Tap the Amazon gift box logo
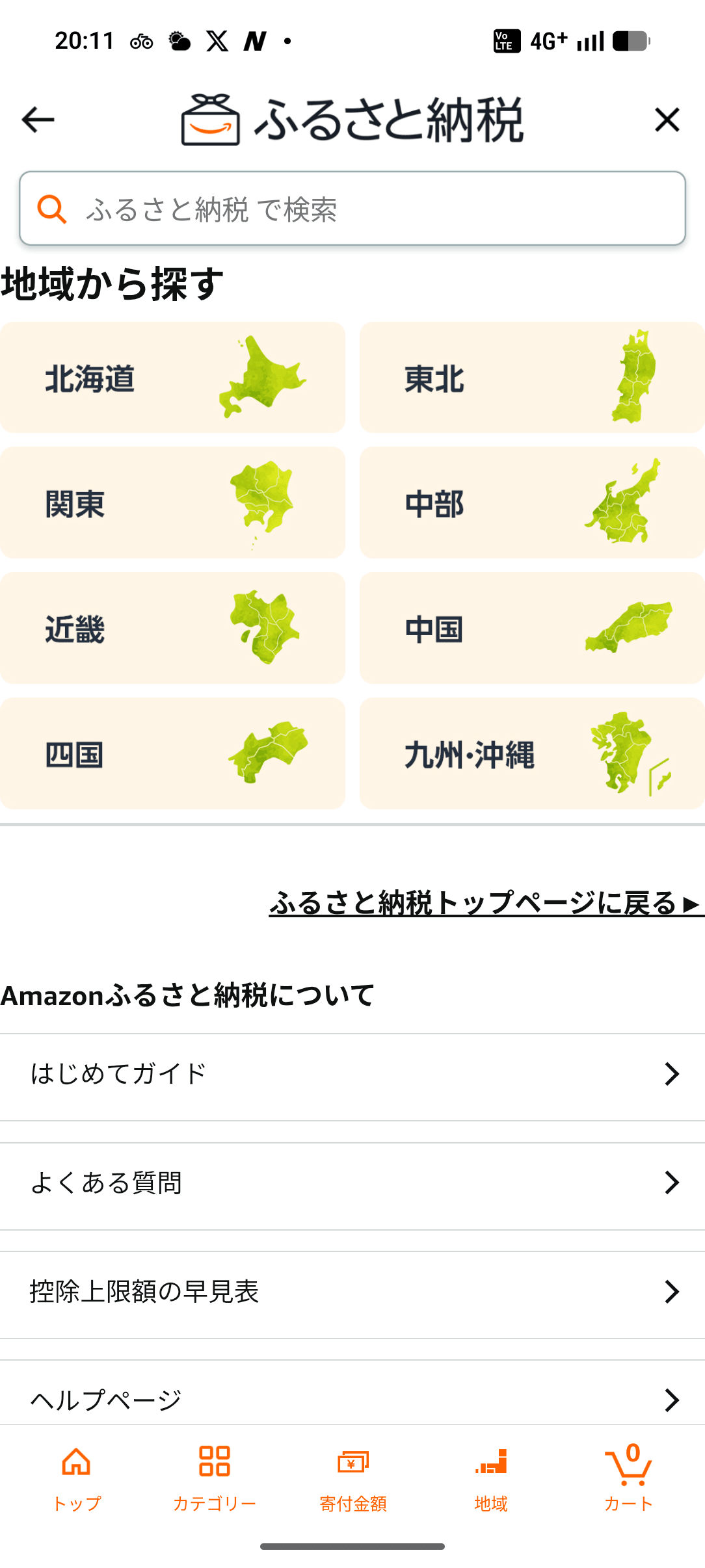The image size is (705, 1568). [x=210, y=120]
